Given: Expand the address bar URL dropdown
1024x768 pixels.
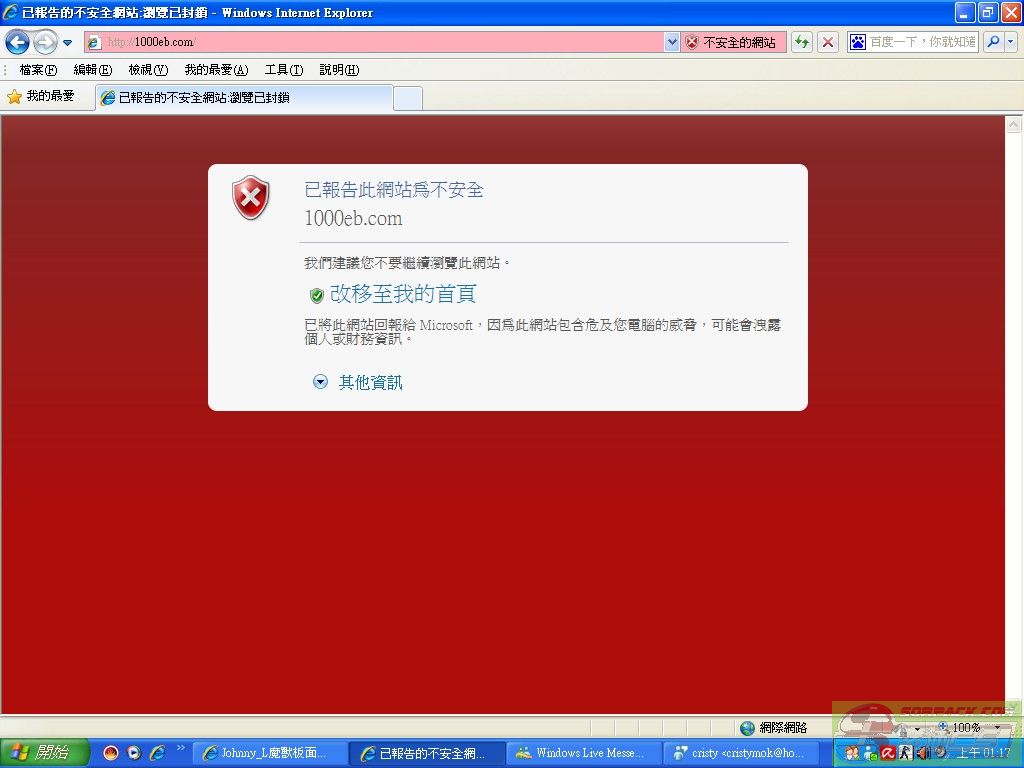Looking at the screenshot, I should tap(672, 42).
